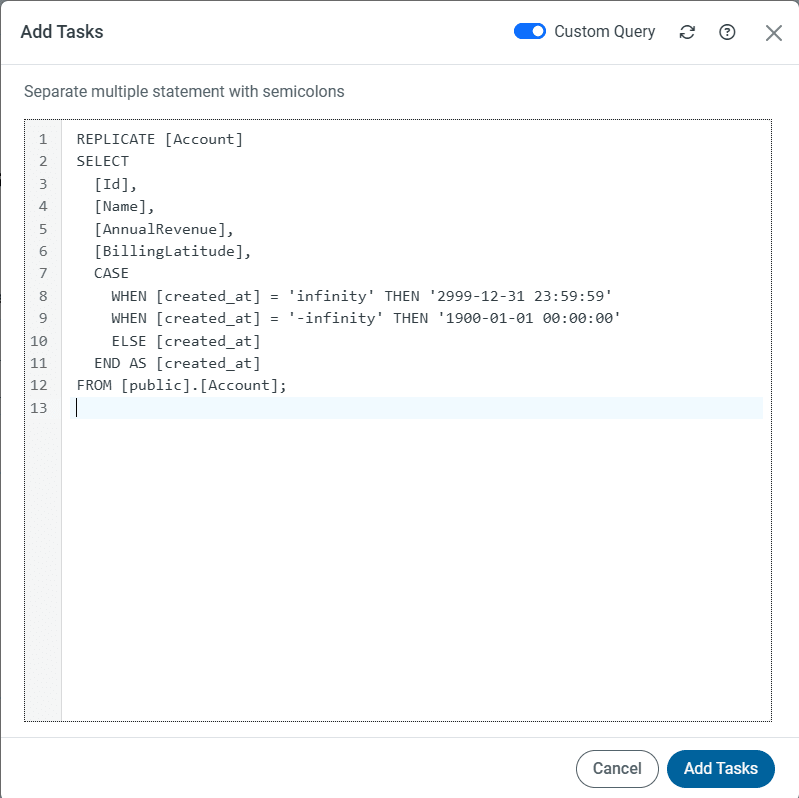Click the FROM [public].[Account] line

pos(181,385)
